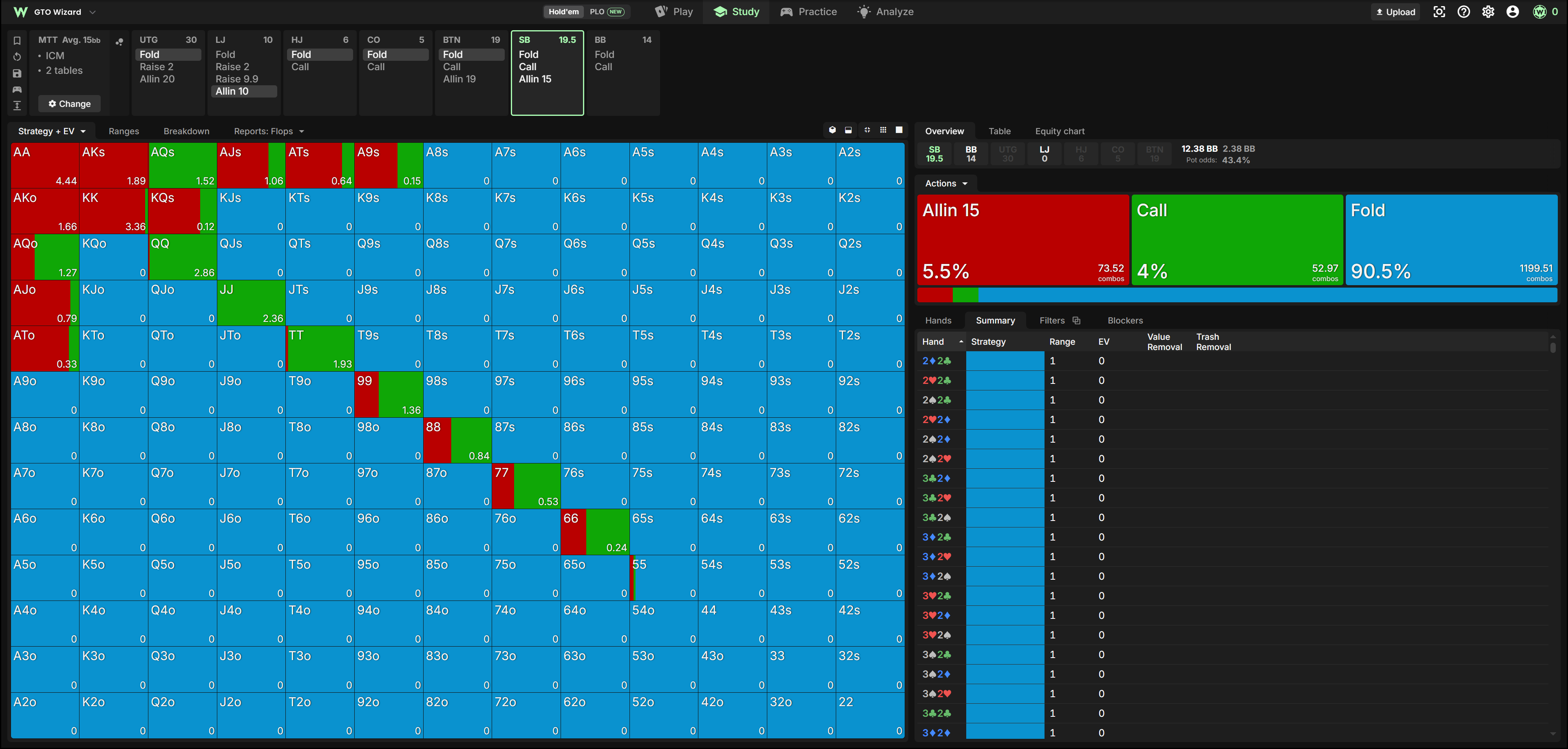
Task: Open the Study tab
Action: (x=737, y=11)
